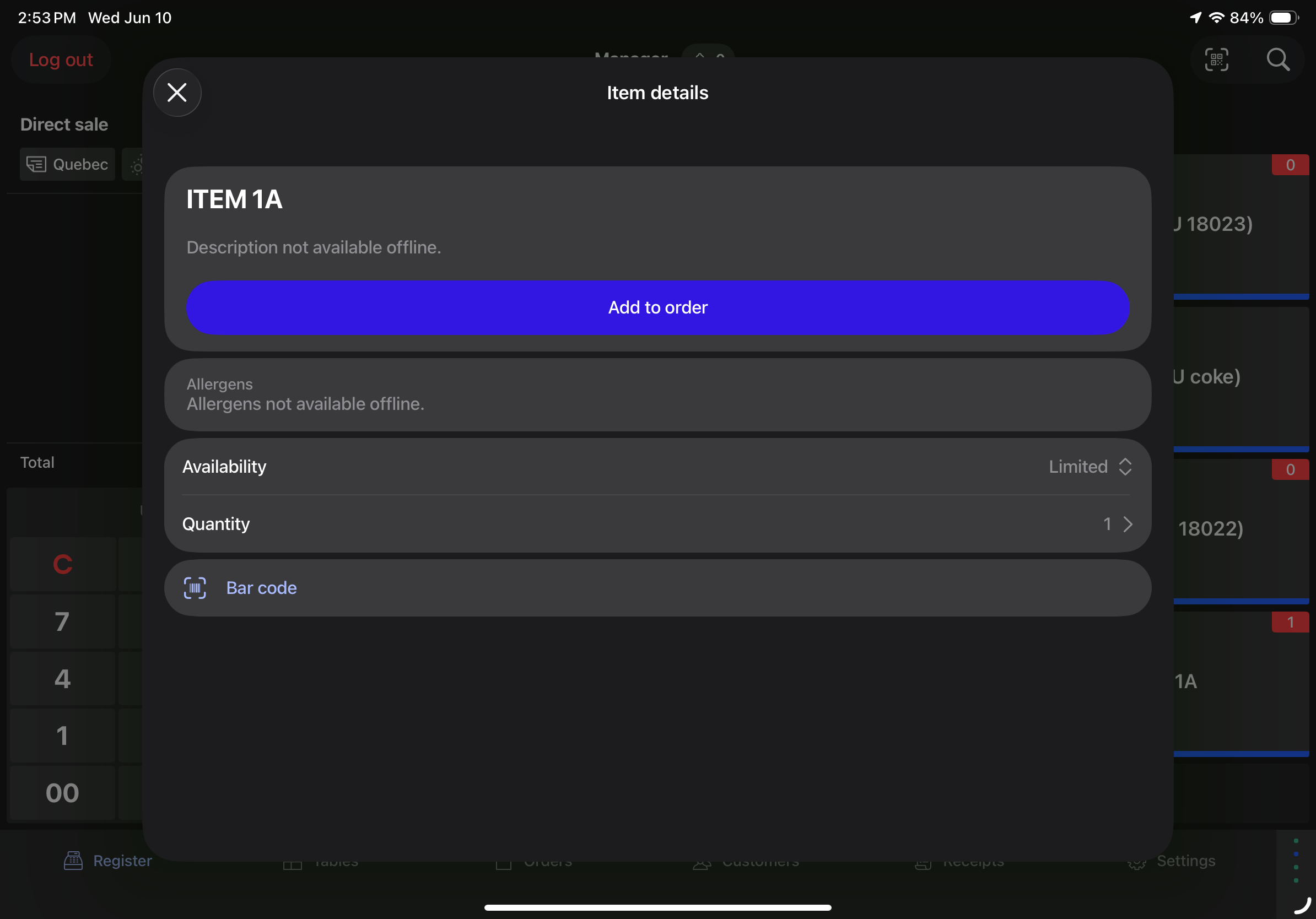
Task: Select the 18022 item tile
Action: pos(1241,532)
